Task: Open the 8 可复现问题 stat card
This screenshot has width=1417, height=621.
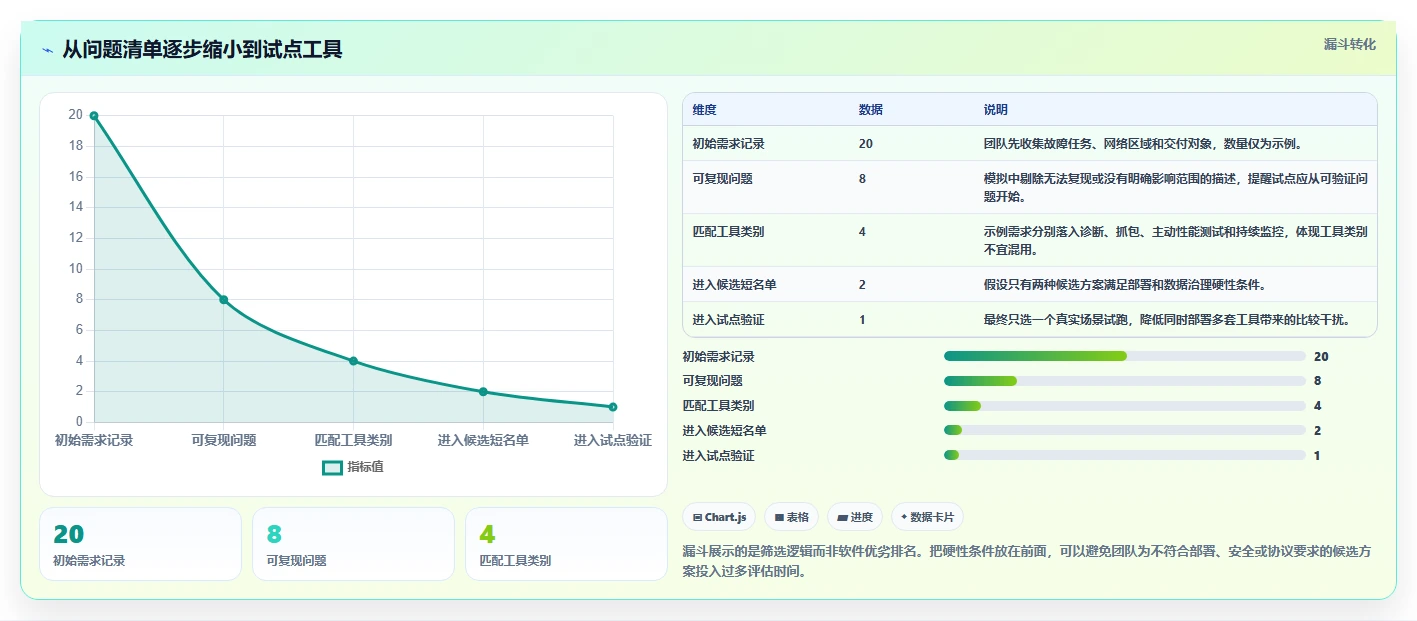Action: 353,544
